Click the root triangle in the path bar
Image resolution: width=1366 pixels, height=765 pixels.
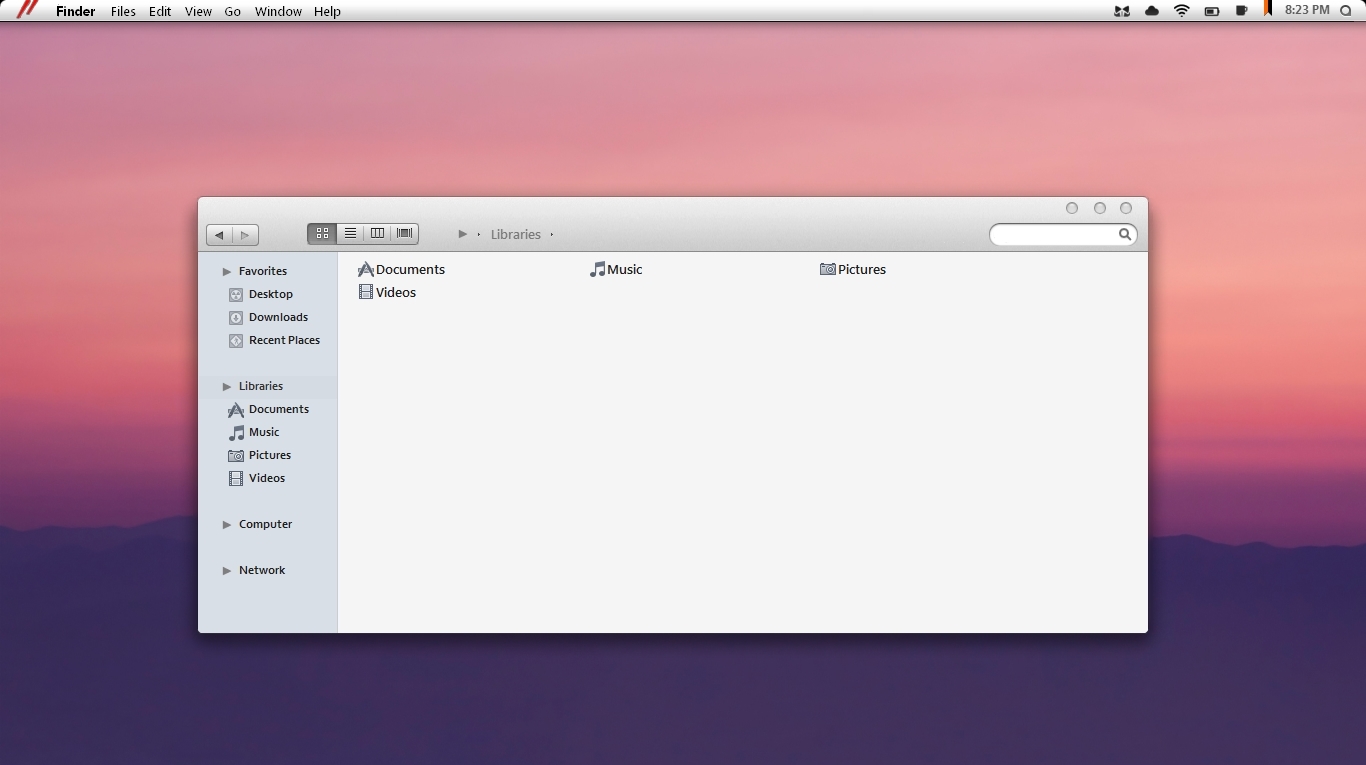(463, 234)
